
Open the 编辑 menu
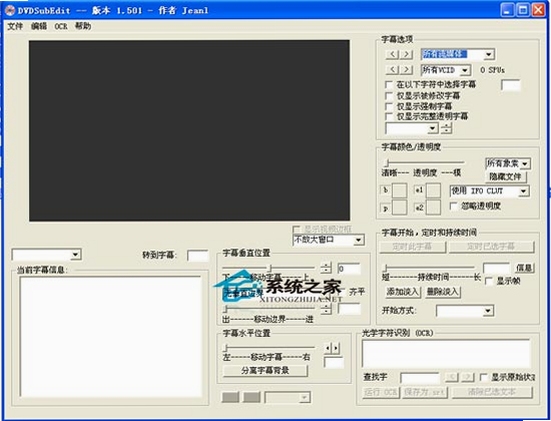coord(39,26)
